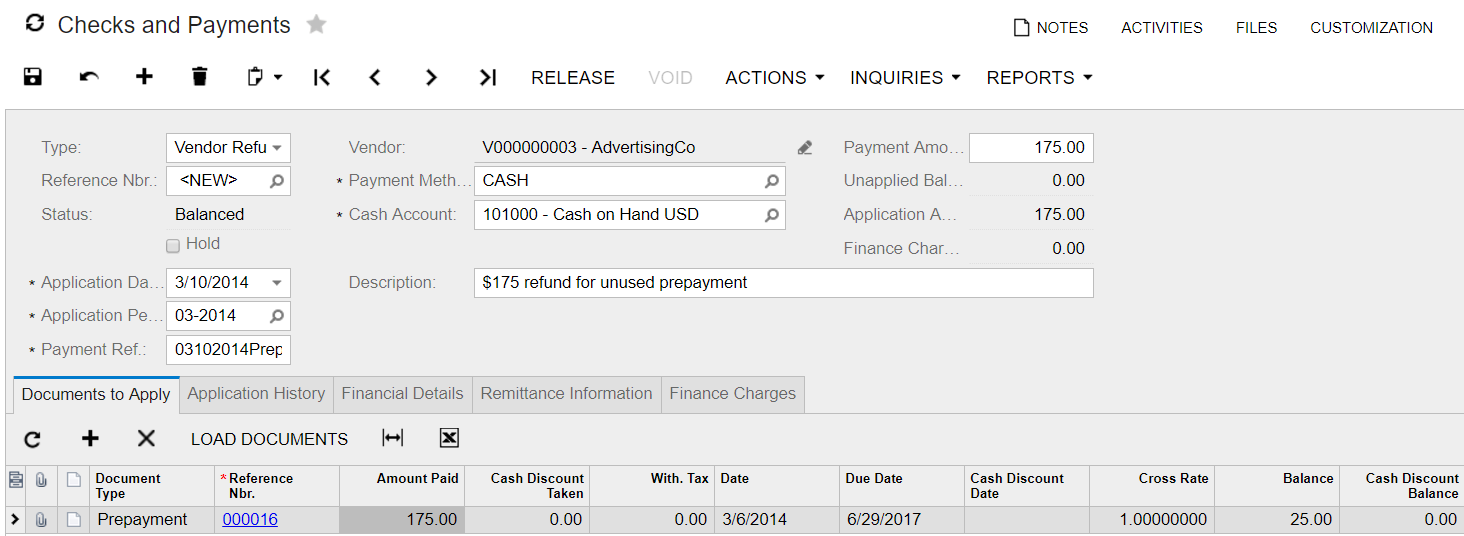Viewport: 1464px width, 536px height.
Task: Save the current document
Action: (33, 77)
